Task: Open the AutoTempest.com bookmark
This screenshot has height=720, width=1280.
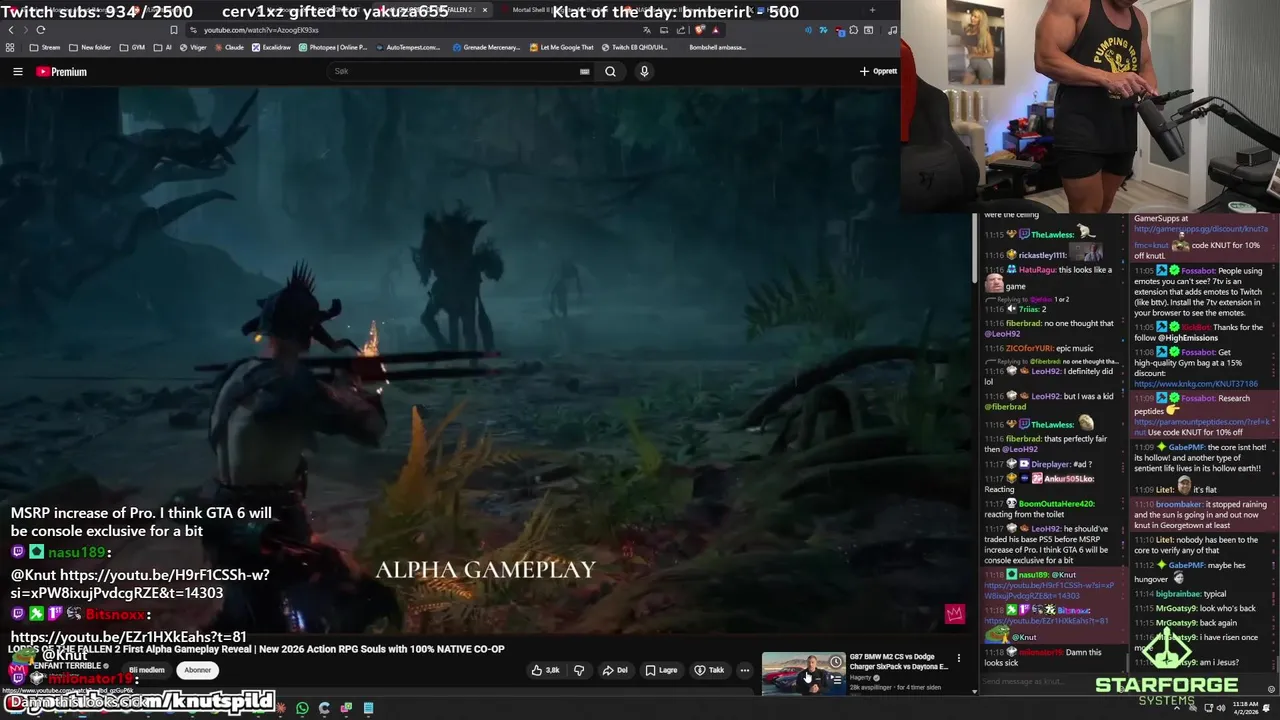Action: pyautogui.click(x=407, y=47)
